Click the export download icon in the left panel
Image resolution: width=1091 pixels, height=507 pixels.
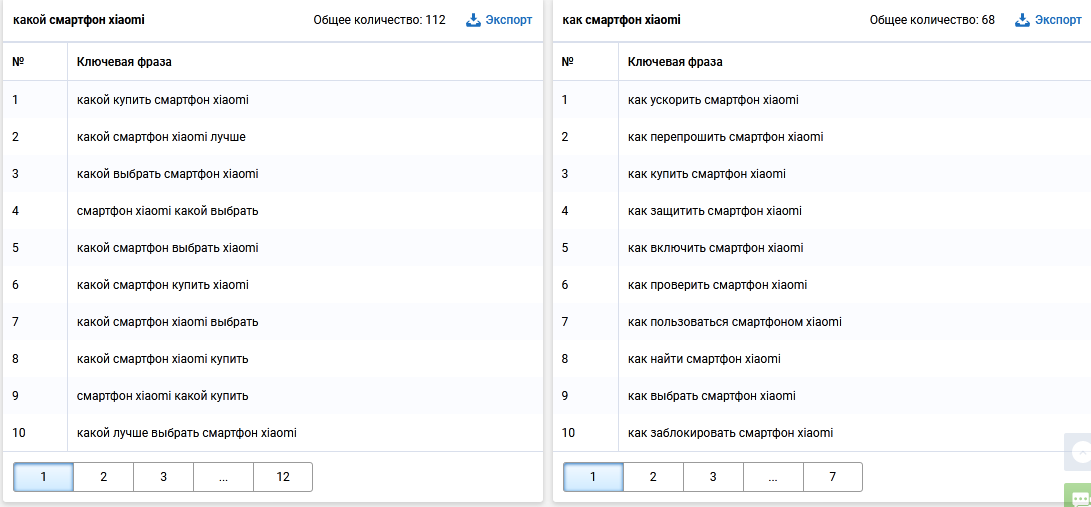[x=473, y=19]
